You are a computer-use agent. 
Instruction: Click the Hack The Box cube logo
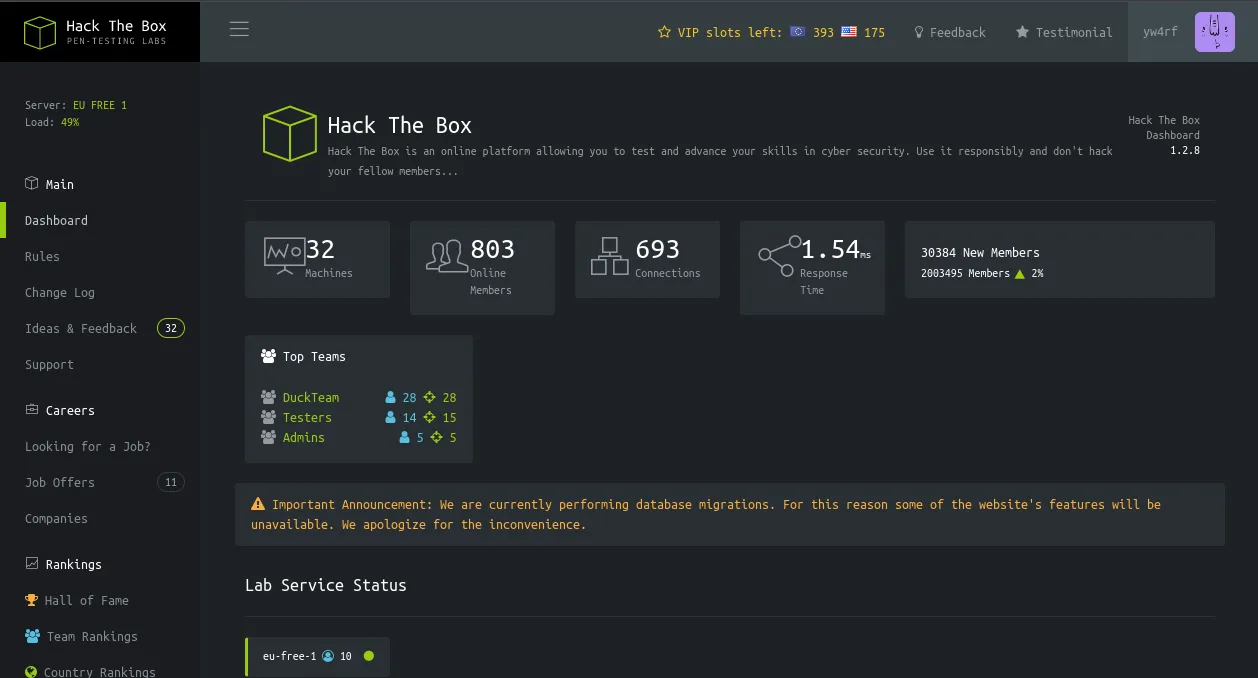click(40, 32)
